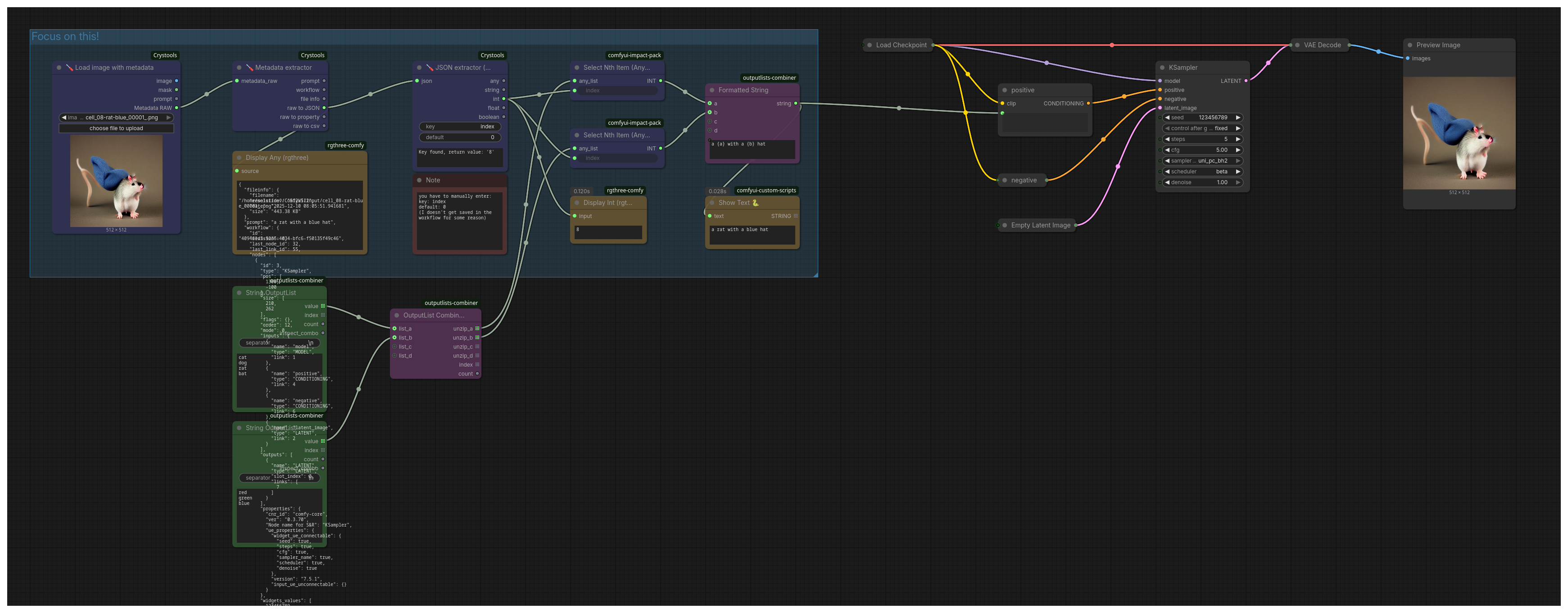Viewport: 1568px width, 613px height.
Task: Expand the collapsed Empty Latent Image node
Action: [x=1005, y=225]
